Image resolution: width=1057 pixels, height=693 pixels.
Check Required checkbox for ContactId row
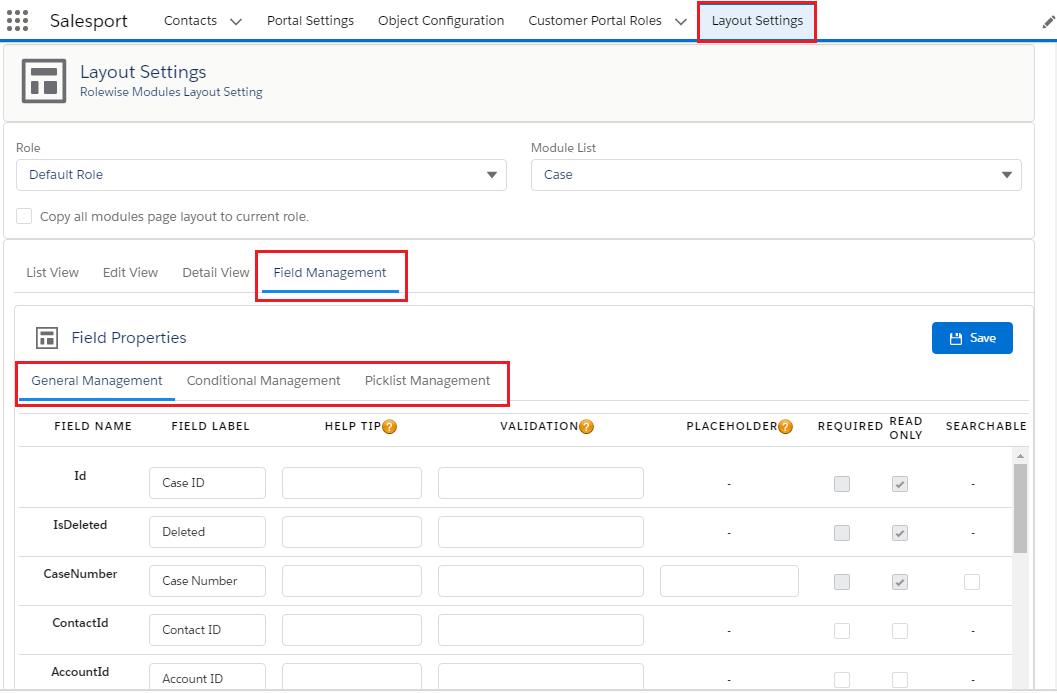[842, 631]
